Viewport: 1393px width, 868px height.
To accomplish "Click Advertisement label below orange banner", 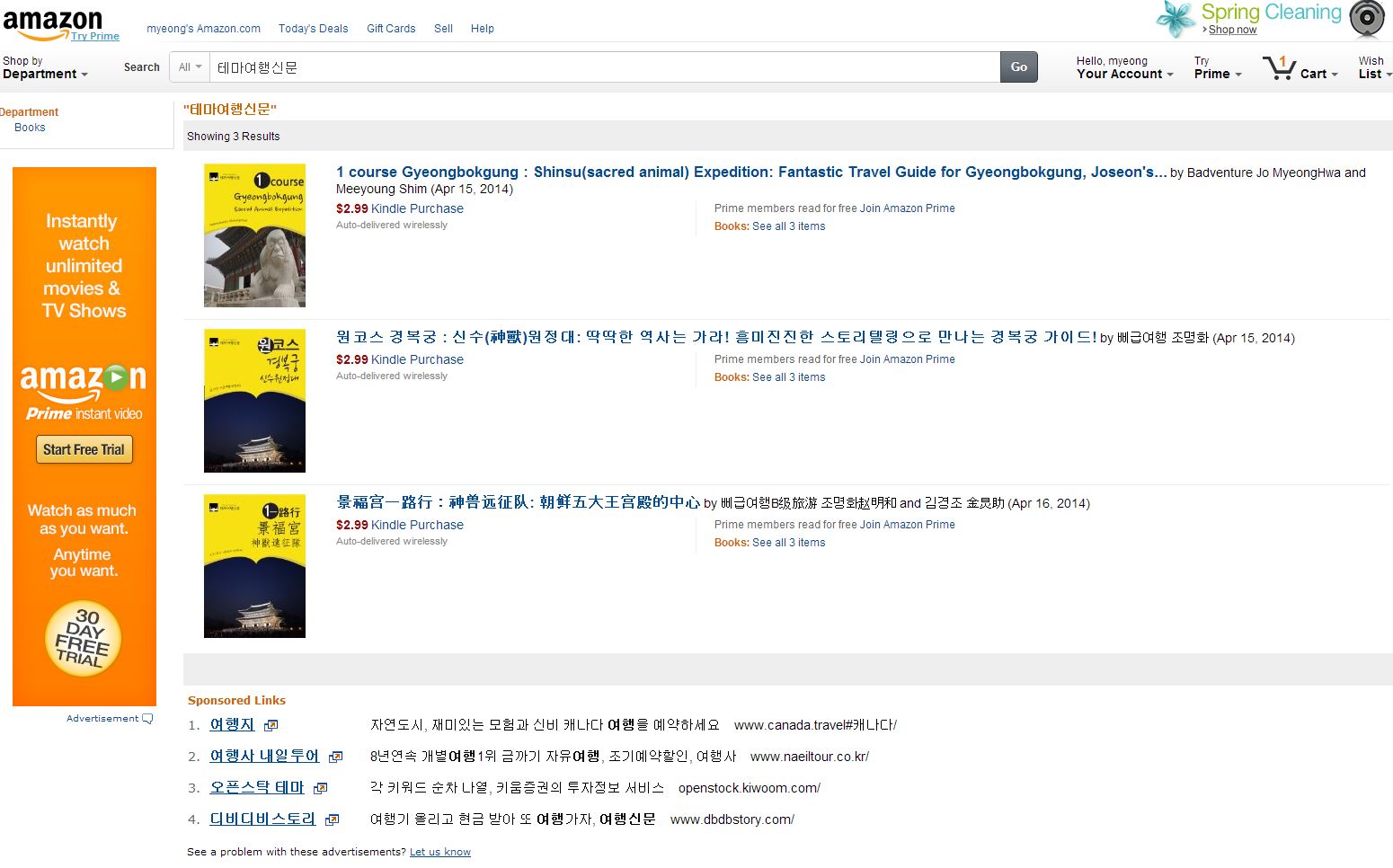I will (102, 719).
